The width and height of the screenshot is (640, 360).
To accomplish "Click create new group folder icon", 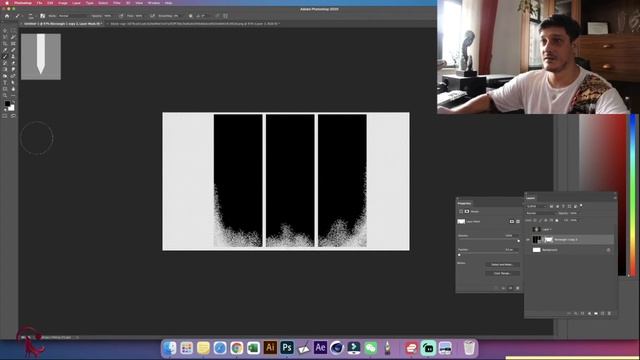I will tap(596, 313).
